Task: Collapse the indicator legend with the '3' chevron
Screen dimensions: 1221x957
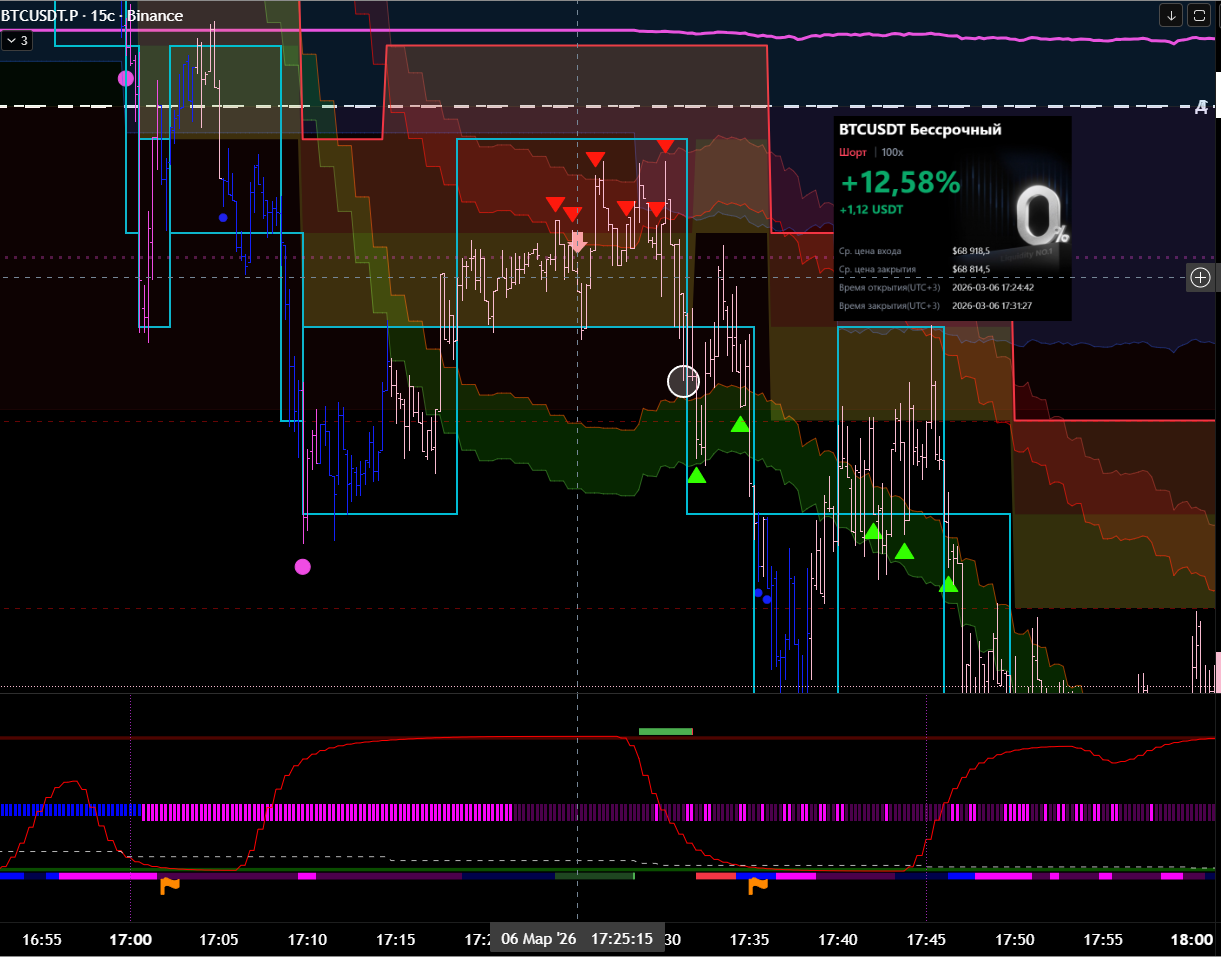Action: pos(17,40)
